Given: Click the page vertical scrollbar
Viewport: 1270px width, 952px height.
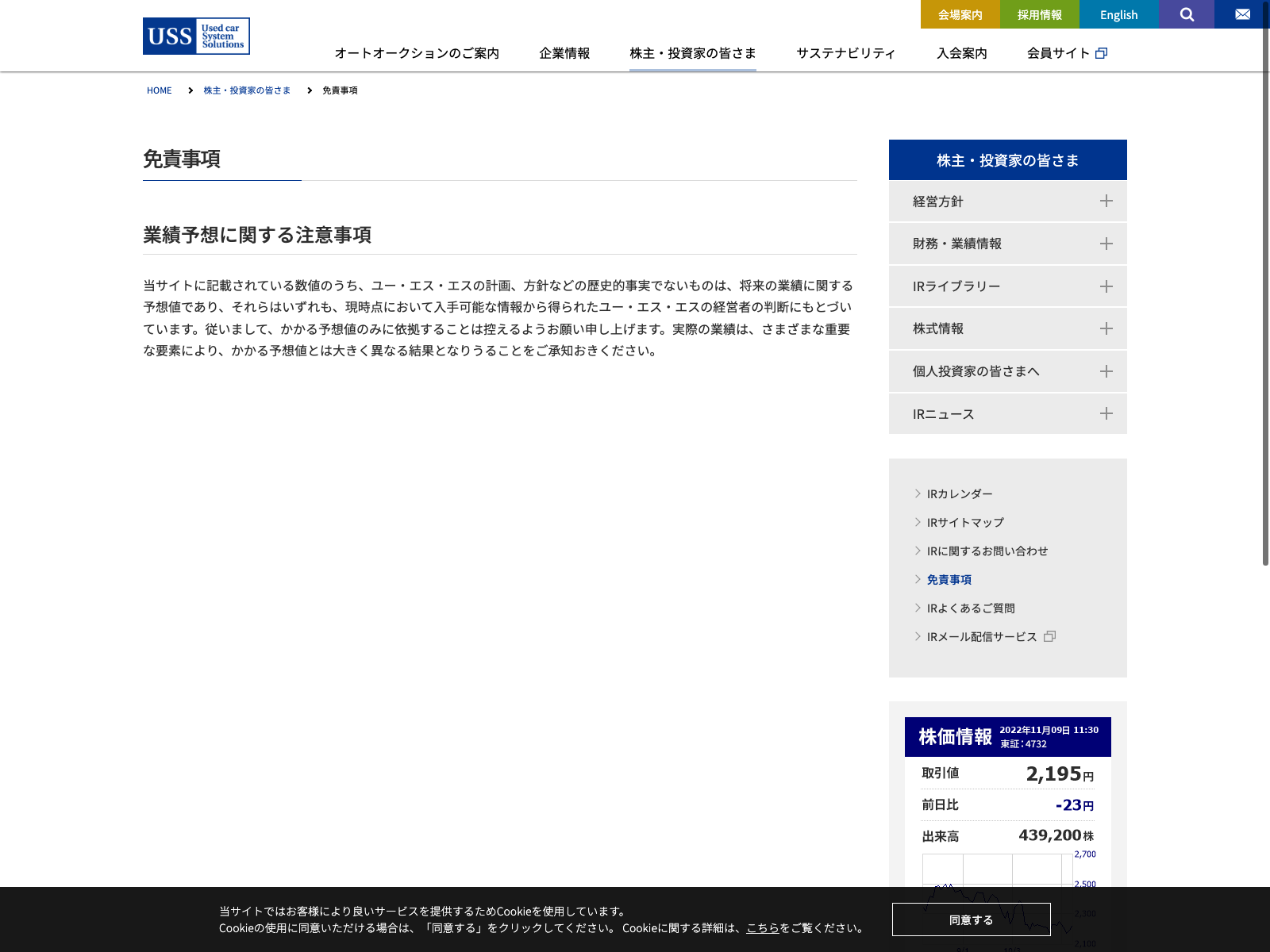Looking at the screenshot, I should point(1265,317).
